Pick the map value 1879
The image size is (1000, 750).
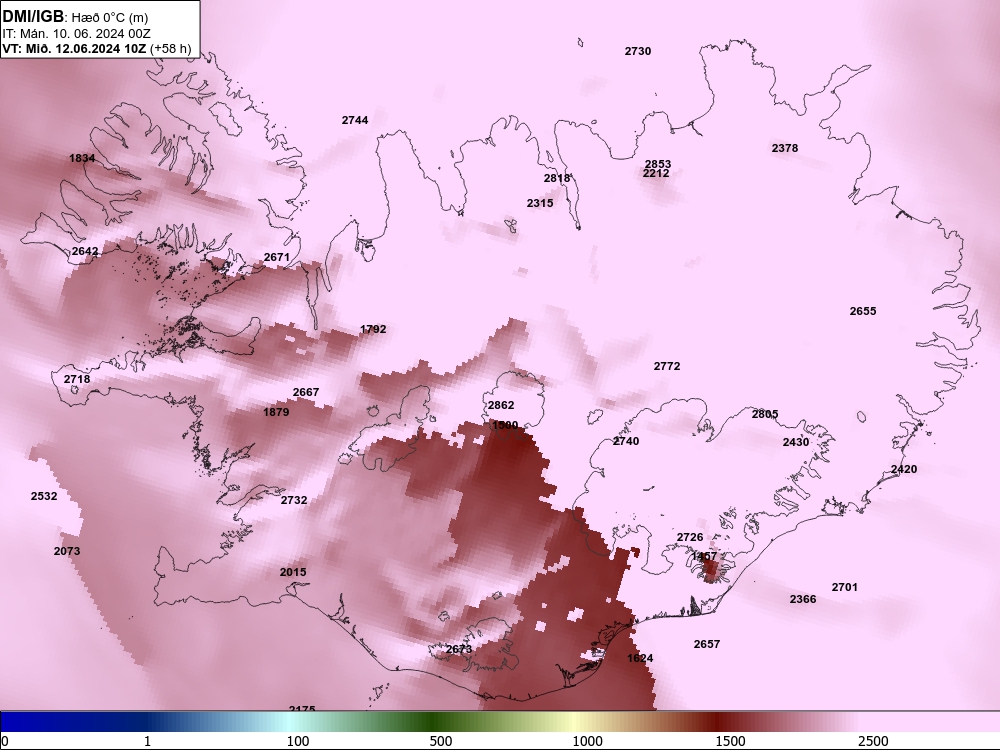click(276, 412)
